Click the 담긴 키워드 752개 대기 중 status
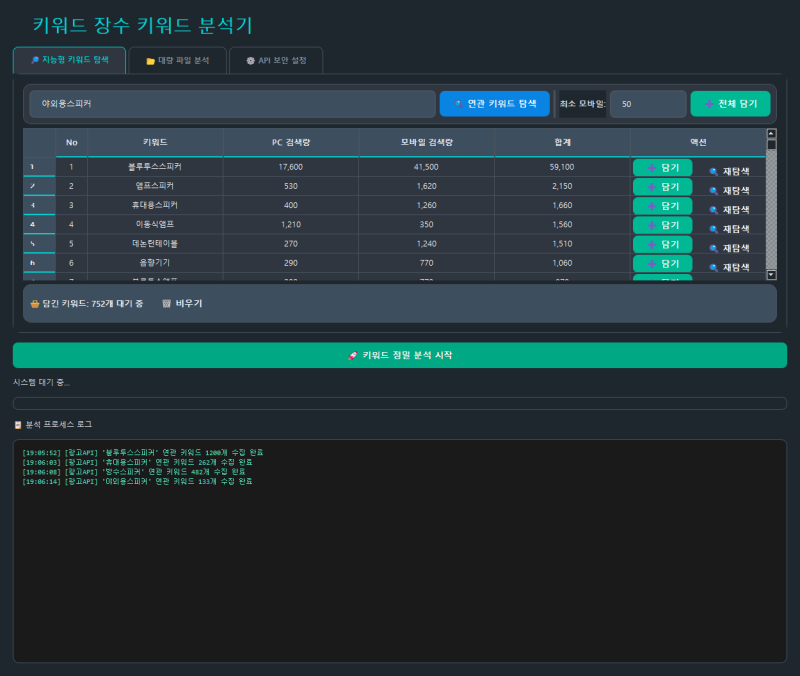The width and height of the screenshot is (800, 676). pyautogui.click(x=87, y=304)
